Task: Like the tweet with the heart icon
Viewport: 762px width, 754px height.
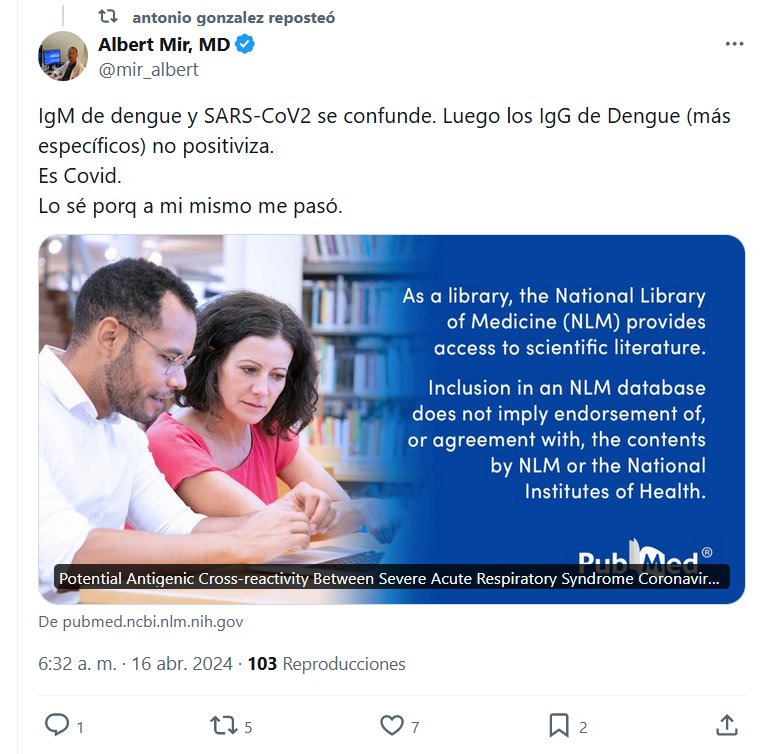Action: (x=392, y=725)
